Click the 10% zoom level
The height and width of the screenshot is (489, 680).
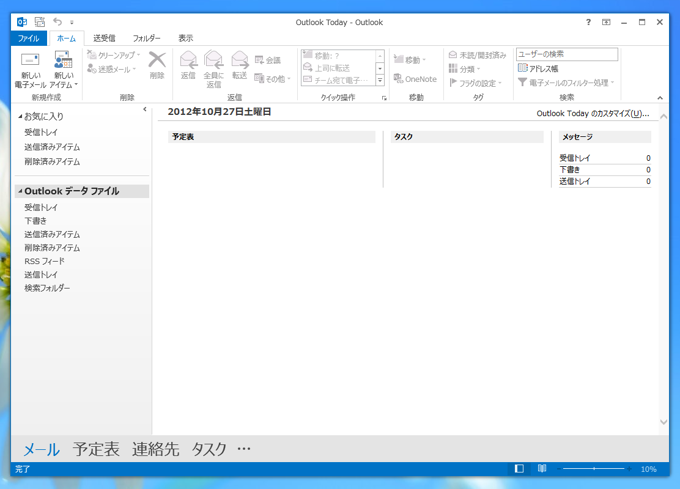[649, 469]
